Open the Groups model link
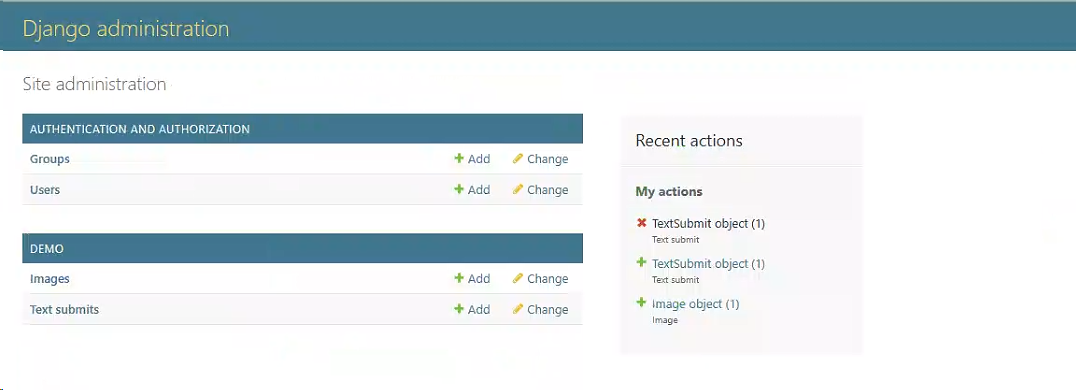This screenshot has height=390, width=1076. click(x=49, y=159)
